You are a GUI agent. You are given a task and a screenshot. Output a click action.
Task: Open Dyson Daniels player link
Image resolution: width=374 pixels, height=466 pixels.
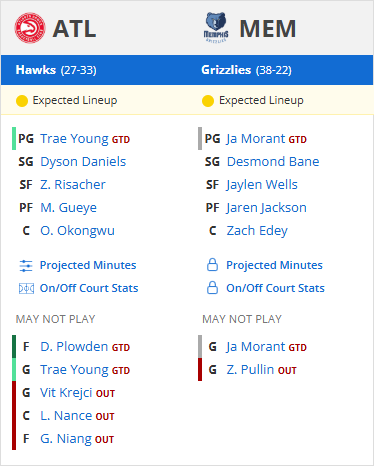[x=83, y=162]
